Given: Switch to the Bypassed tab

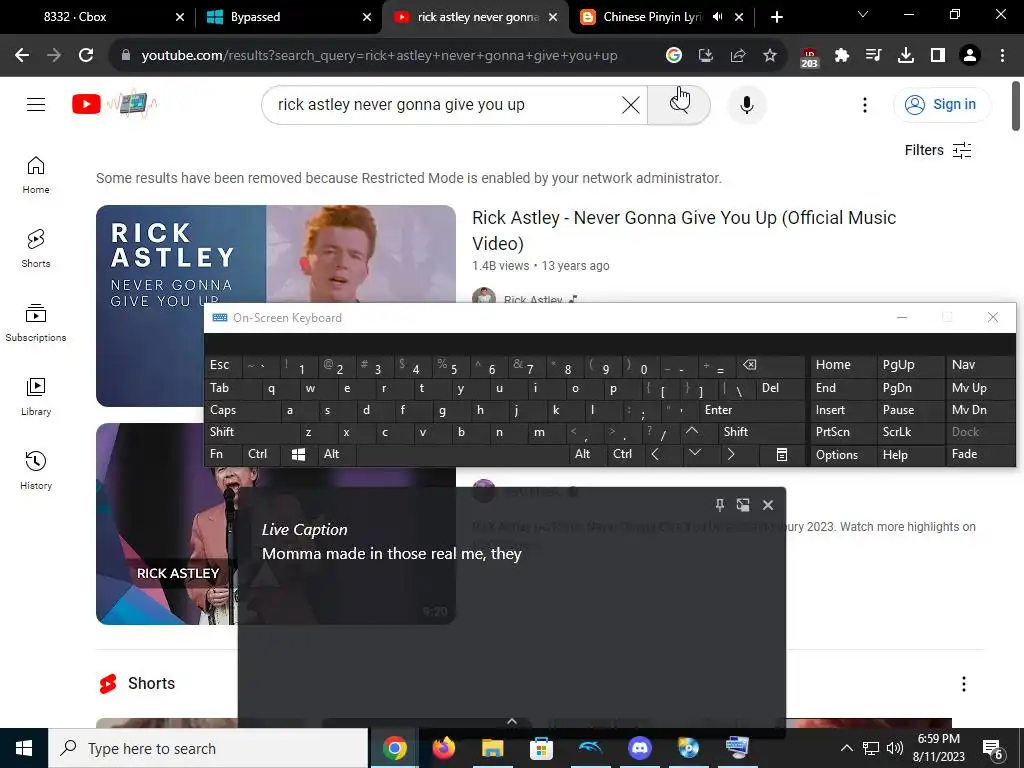Looking at the screenshot, I should click(x=287, y=17).
